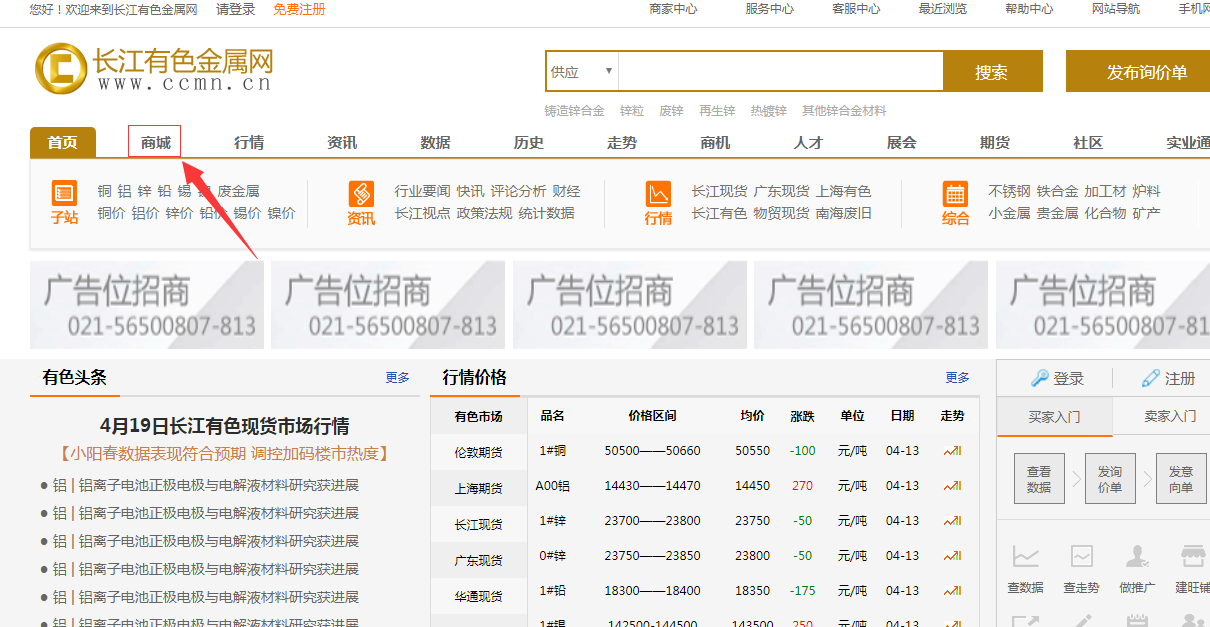Open the 查数据 line chart icon

tap(1026, 557)
